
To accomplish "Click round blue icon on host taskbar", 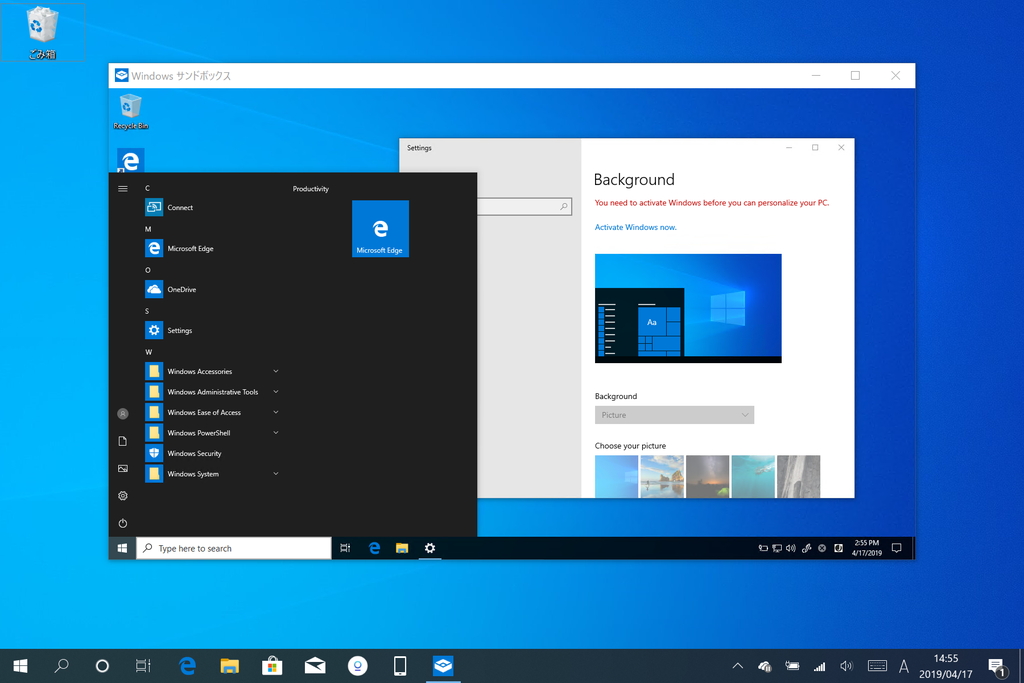I will click(357, 666).
